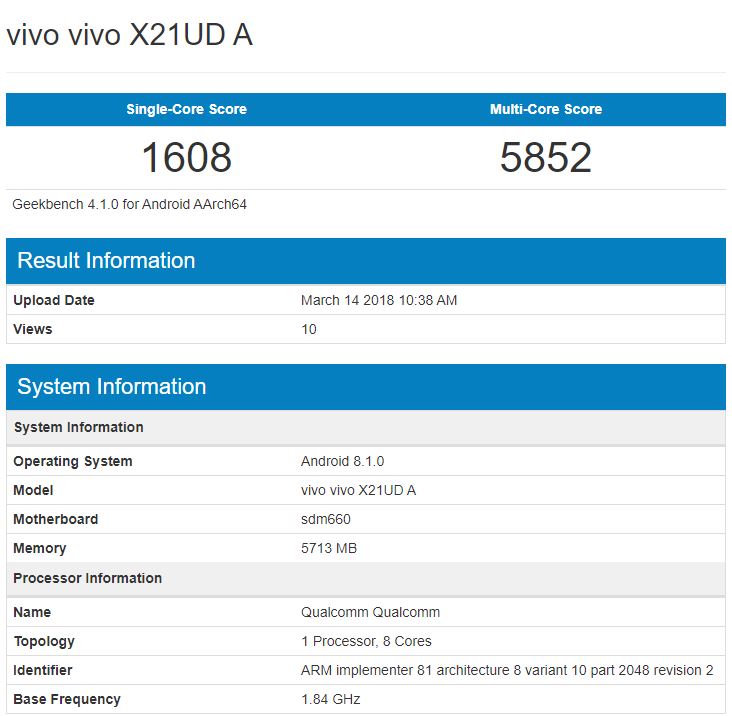Select the Processor Information subheader row

[x=88, y=578]
